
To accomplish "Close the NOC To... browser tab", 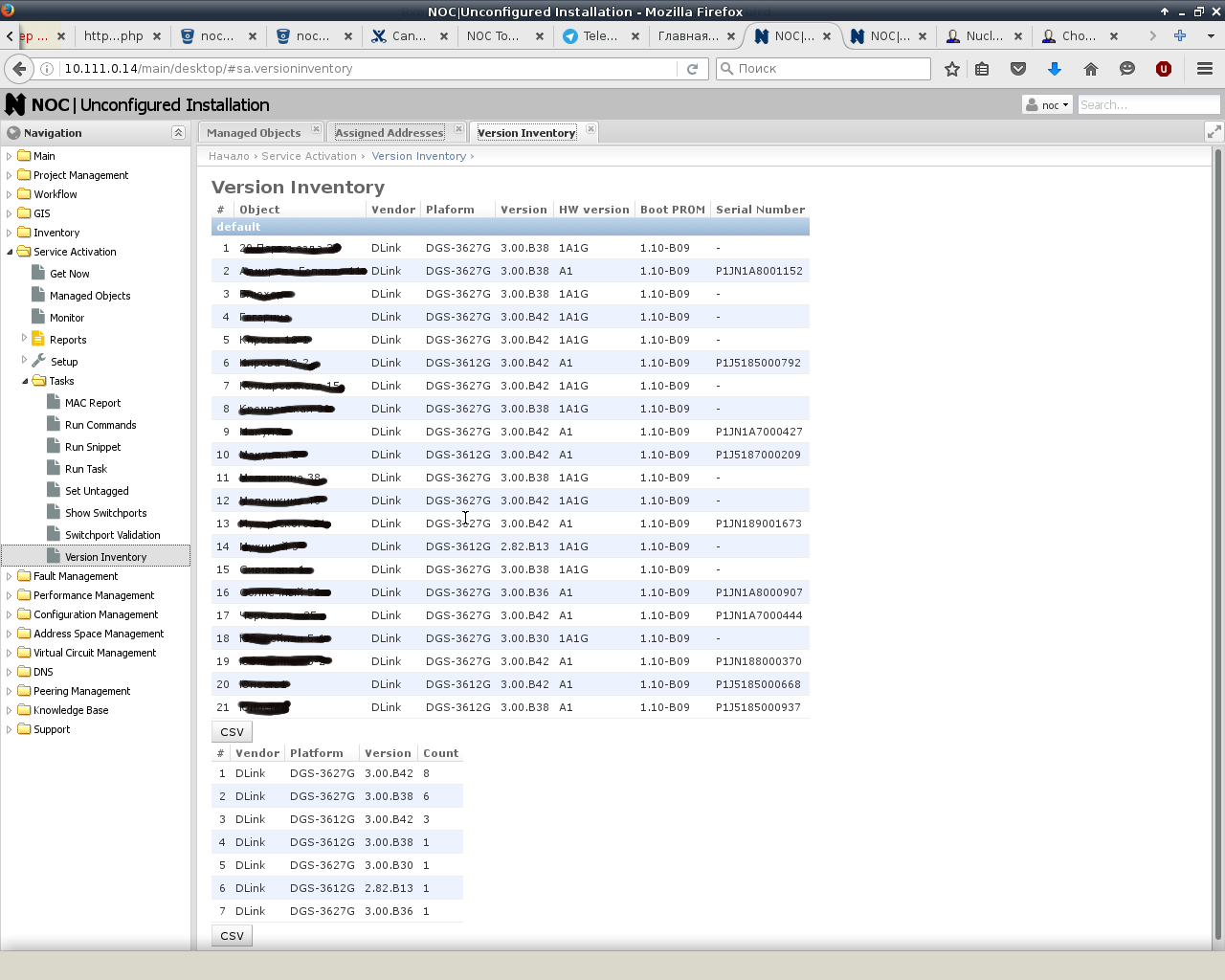I will 540,36.
